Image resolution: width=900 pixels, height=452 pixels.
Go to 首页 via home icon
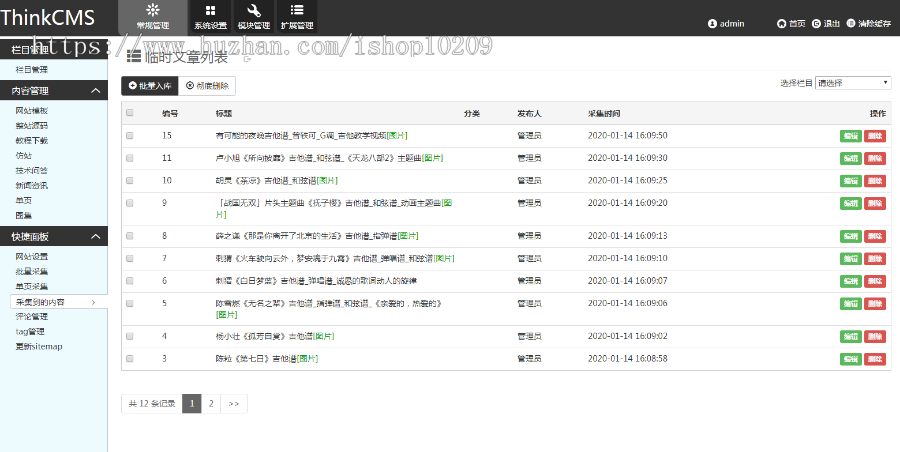pos(781,24)
